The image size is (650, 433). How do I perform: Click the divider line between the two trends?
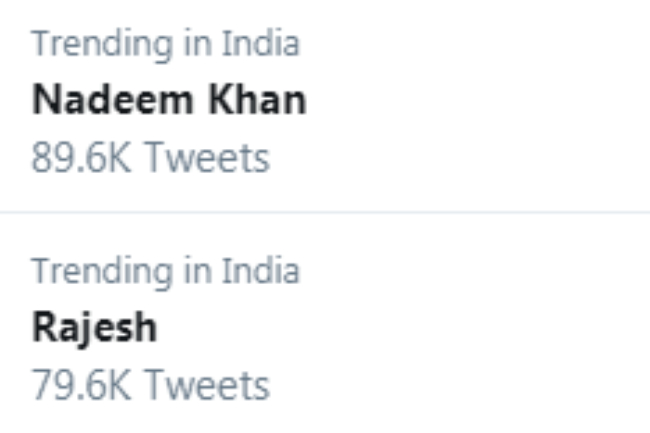coord(325,212)
